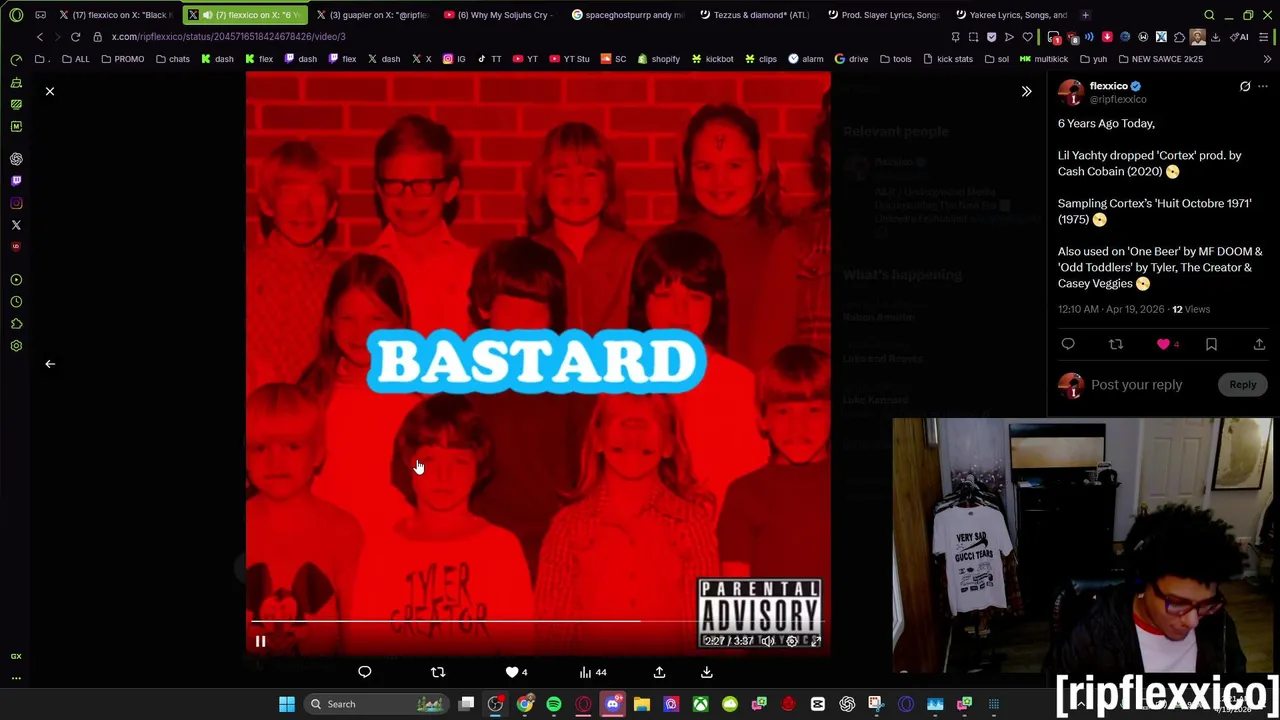Open the sol bookmarks folder
Viewport: 1280px width, 720px height.
click(x=996, y=59)
